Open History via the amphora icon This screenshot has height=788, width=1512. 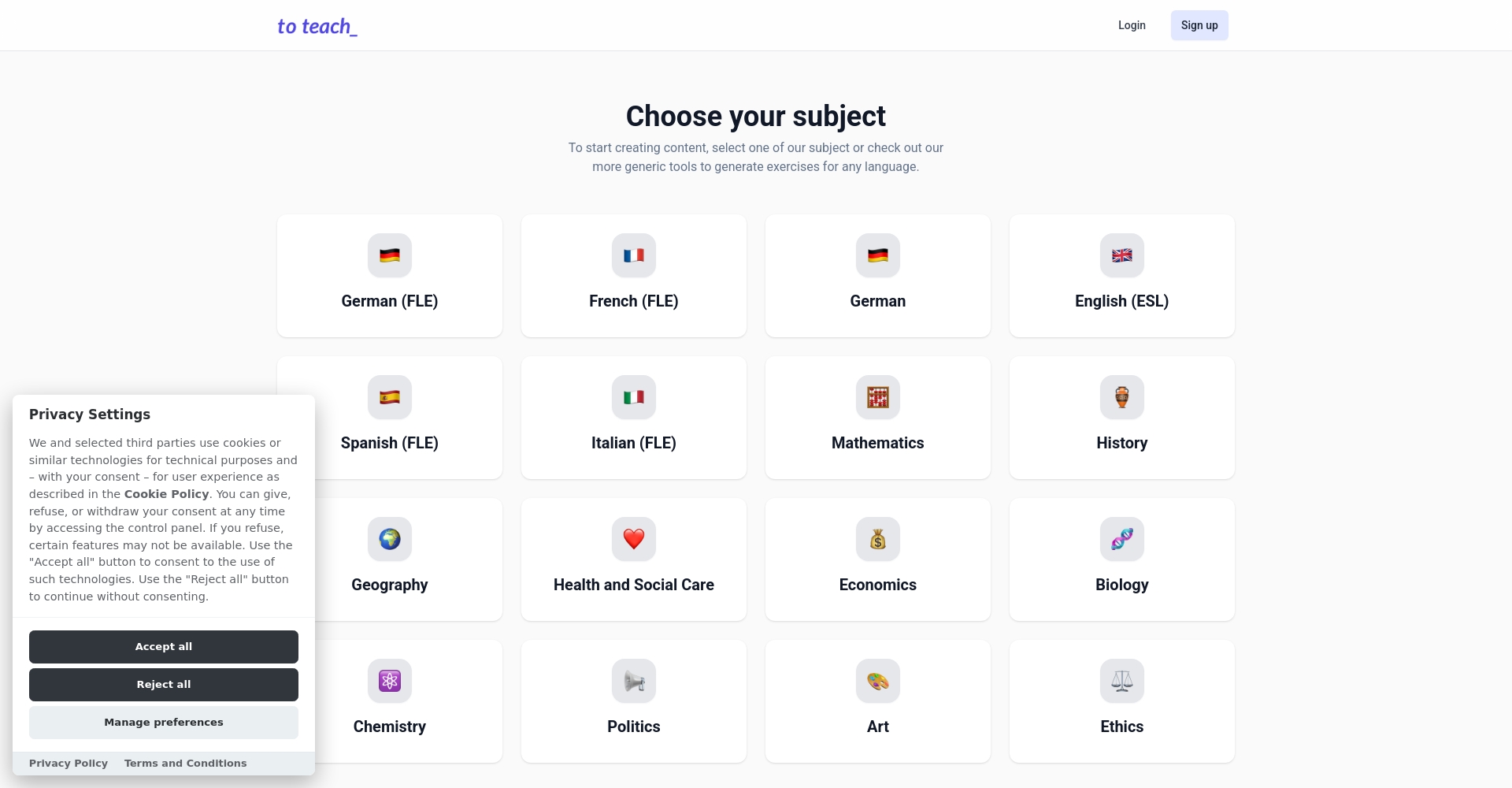coord(1121,397)
